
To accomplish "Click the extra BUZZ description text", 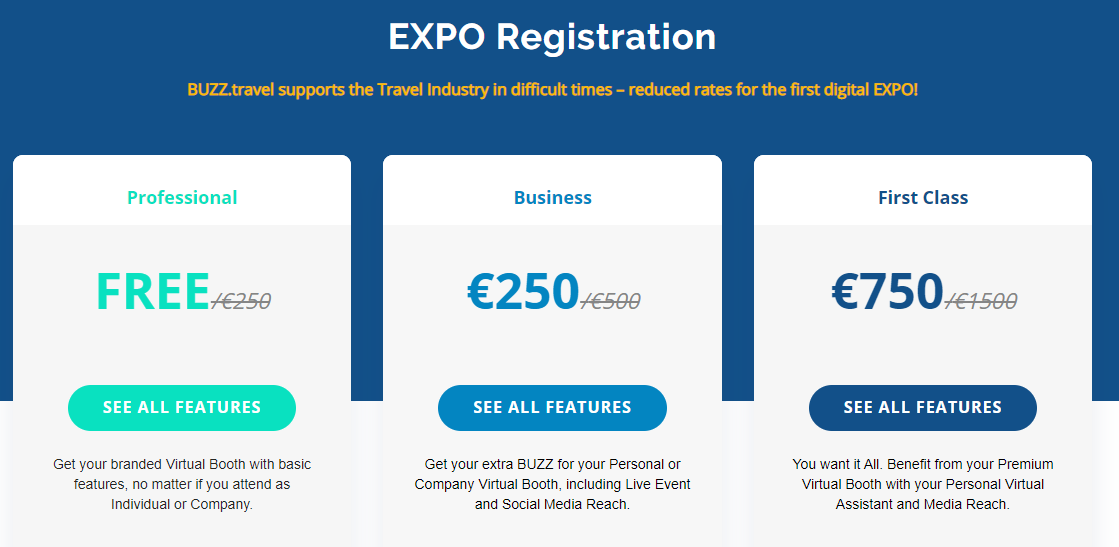I will coord(552,484).
